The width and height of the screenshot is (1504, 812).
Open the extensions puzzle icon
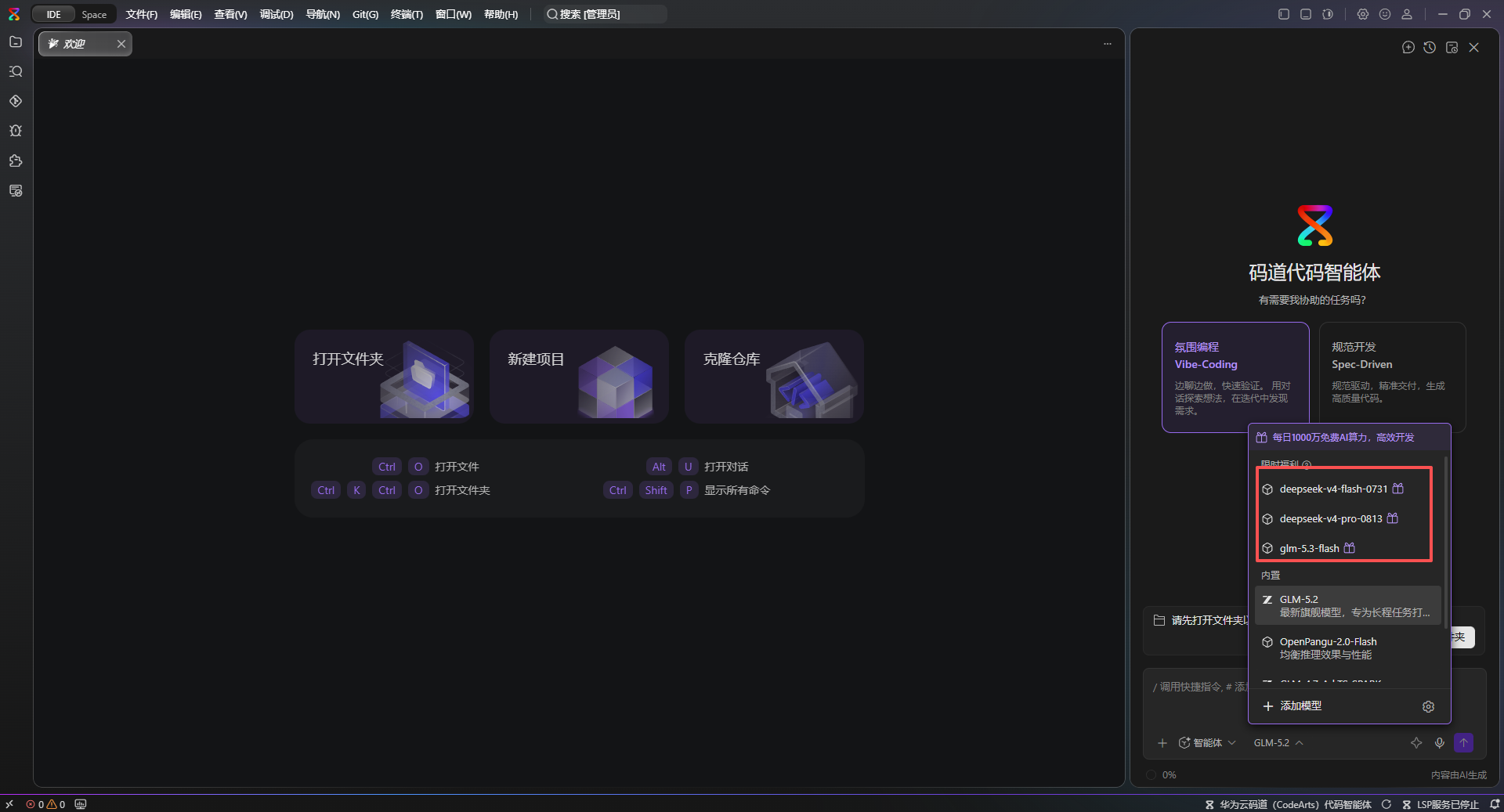click(x=16, y=161)
